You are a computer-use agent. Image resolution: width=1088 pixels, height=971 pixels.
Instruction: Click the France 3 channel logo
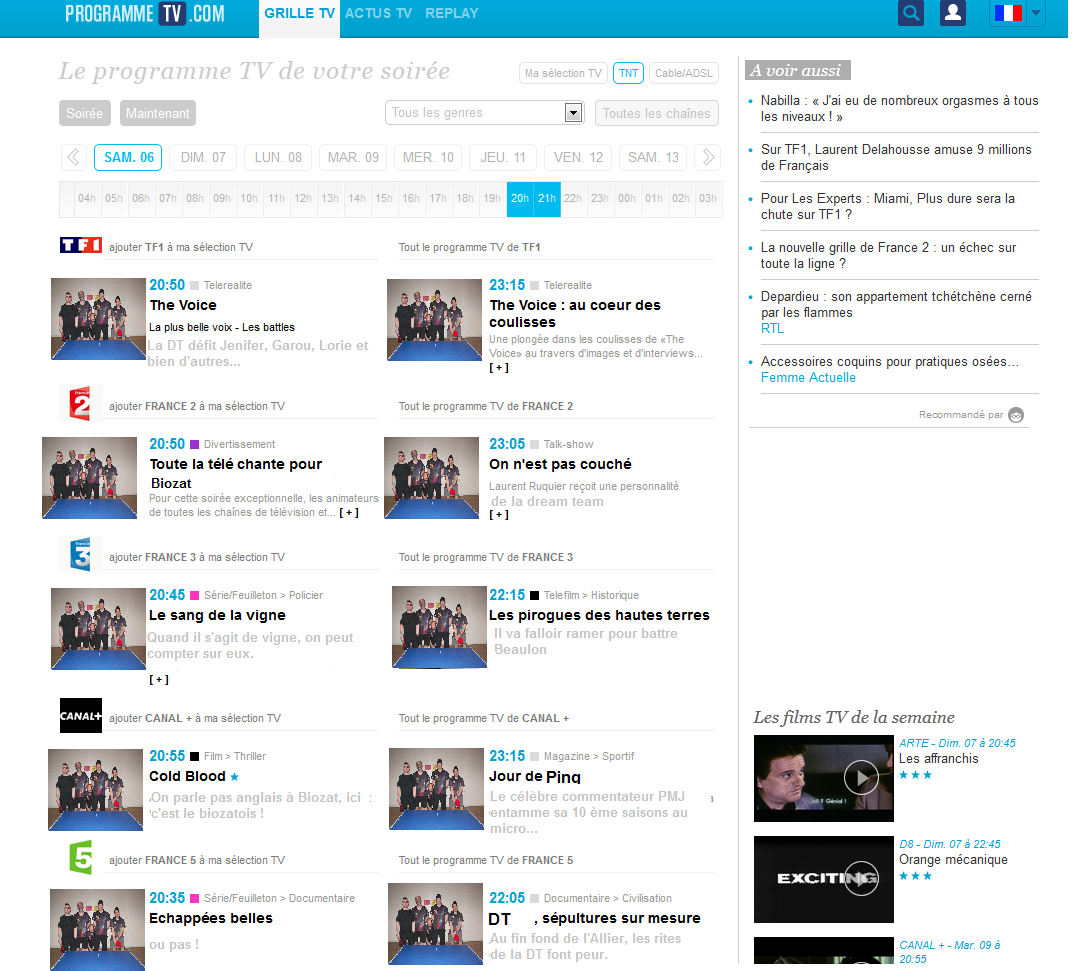pyautogui.click(x=80, y=555)
